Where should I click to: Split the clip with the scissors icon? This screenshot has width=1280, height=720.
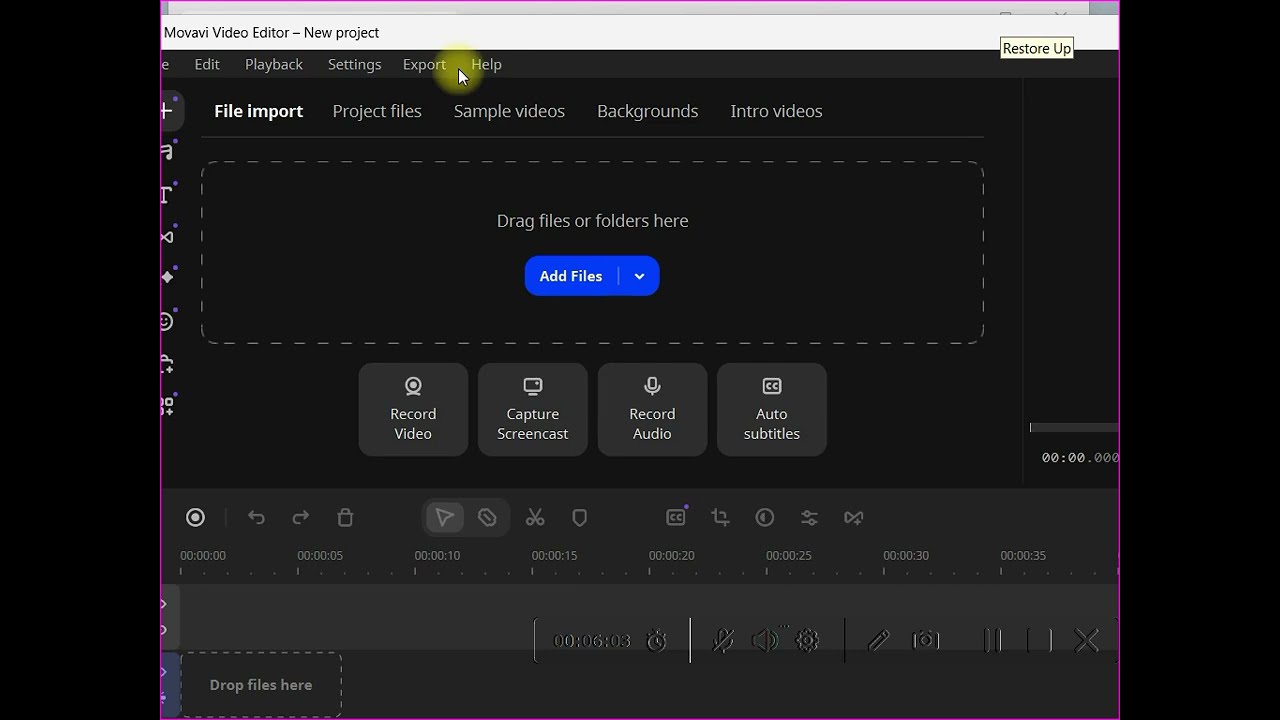[535, 517]
